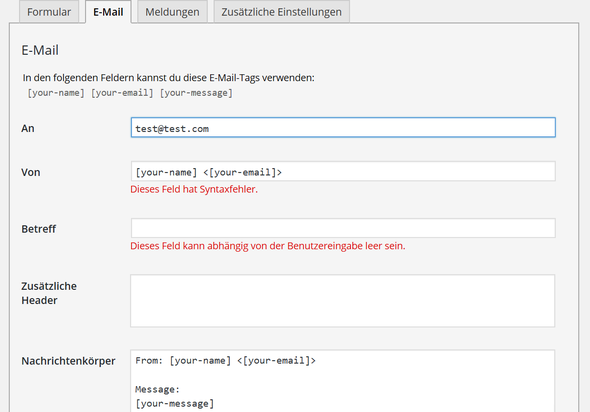Select the [your-message] mail tag
The height and width of the screenshot is (412, 590).
196,93
